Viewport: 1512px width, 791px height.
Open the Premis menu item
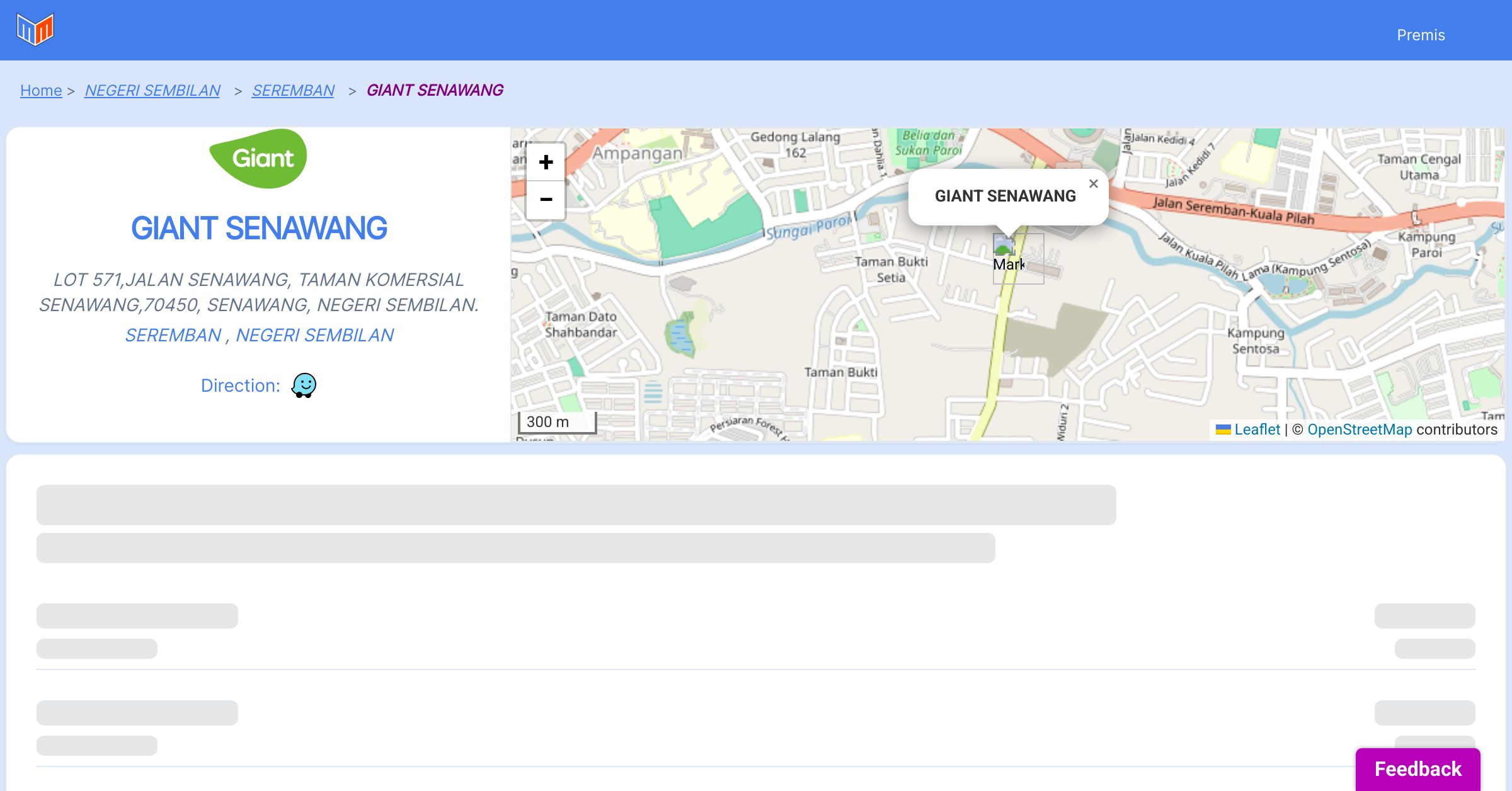coord(1421,35)
